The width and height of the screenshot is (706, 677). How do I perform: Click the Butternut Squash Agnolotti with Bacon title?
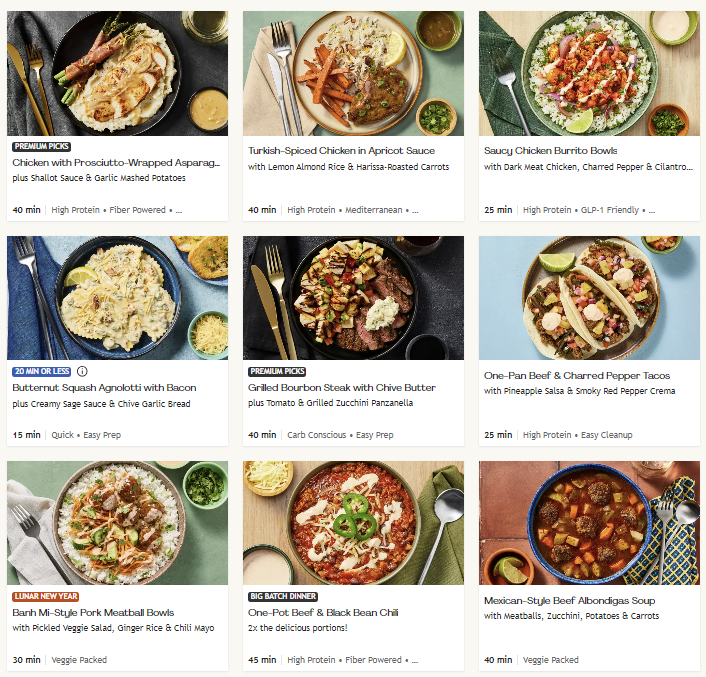(x=104, y=387)
